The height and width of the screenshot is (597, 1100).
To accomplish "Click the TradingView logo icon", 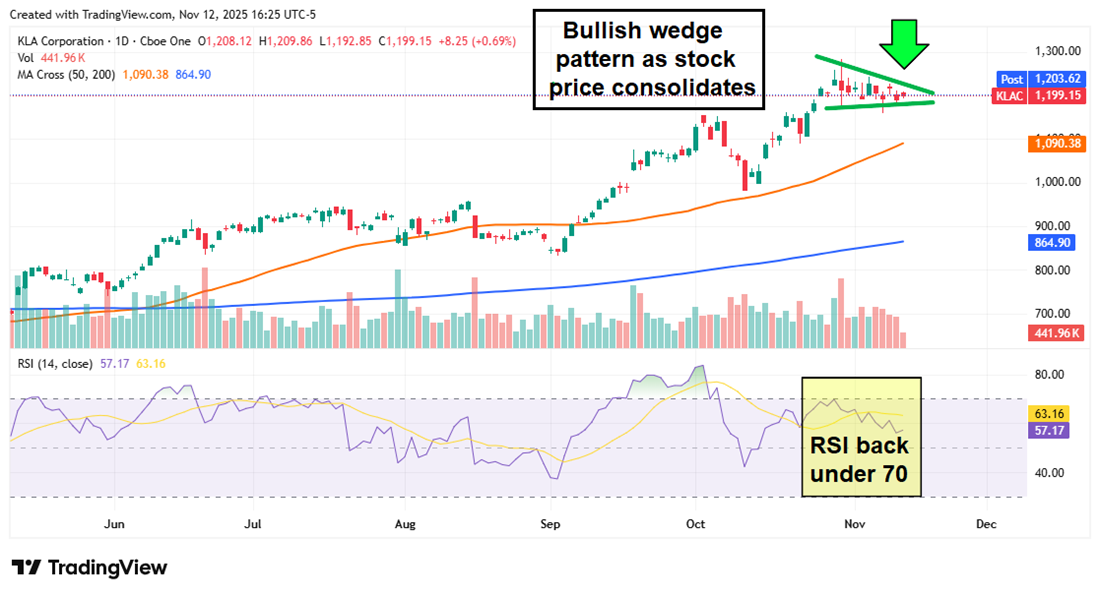I will coord(27,568).
